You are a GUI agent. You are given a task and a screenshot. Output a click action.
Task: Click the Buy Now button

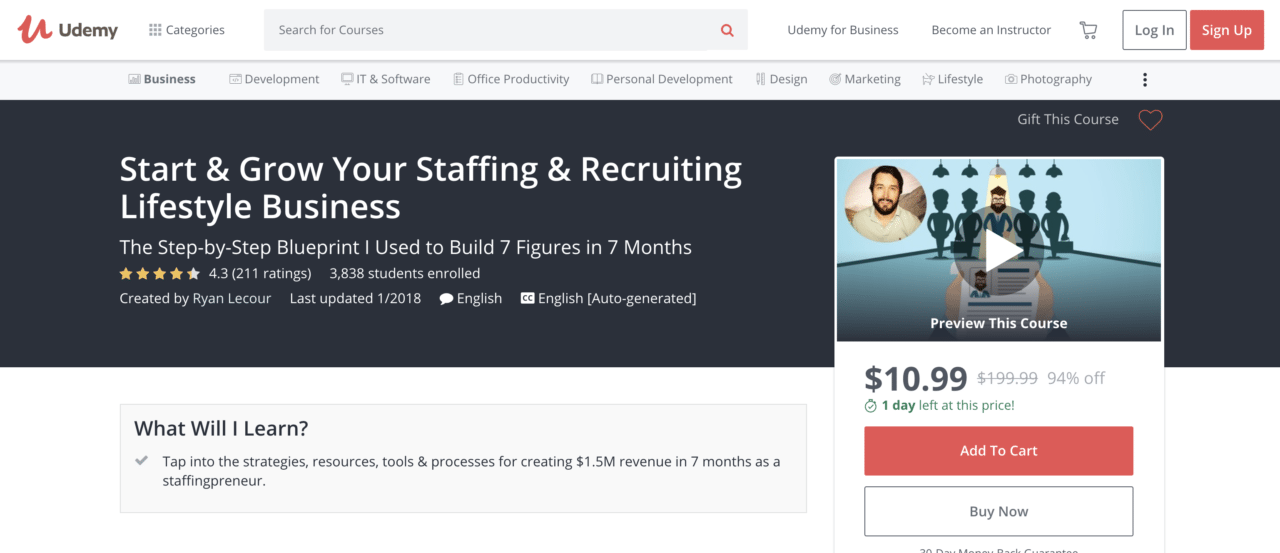pos(998,511)
